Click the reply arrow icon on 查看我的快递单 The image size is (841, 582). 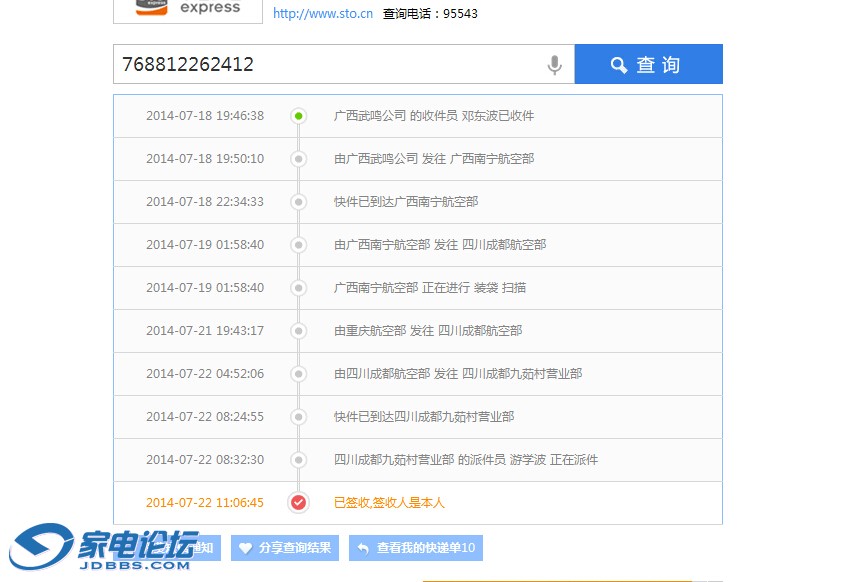point(363,548)
